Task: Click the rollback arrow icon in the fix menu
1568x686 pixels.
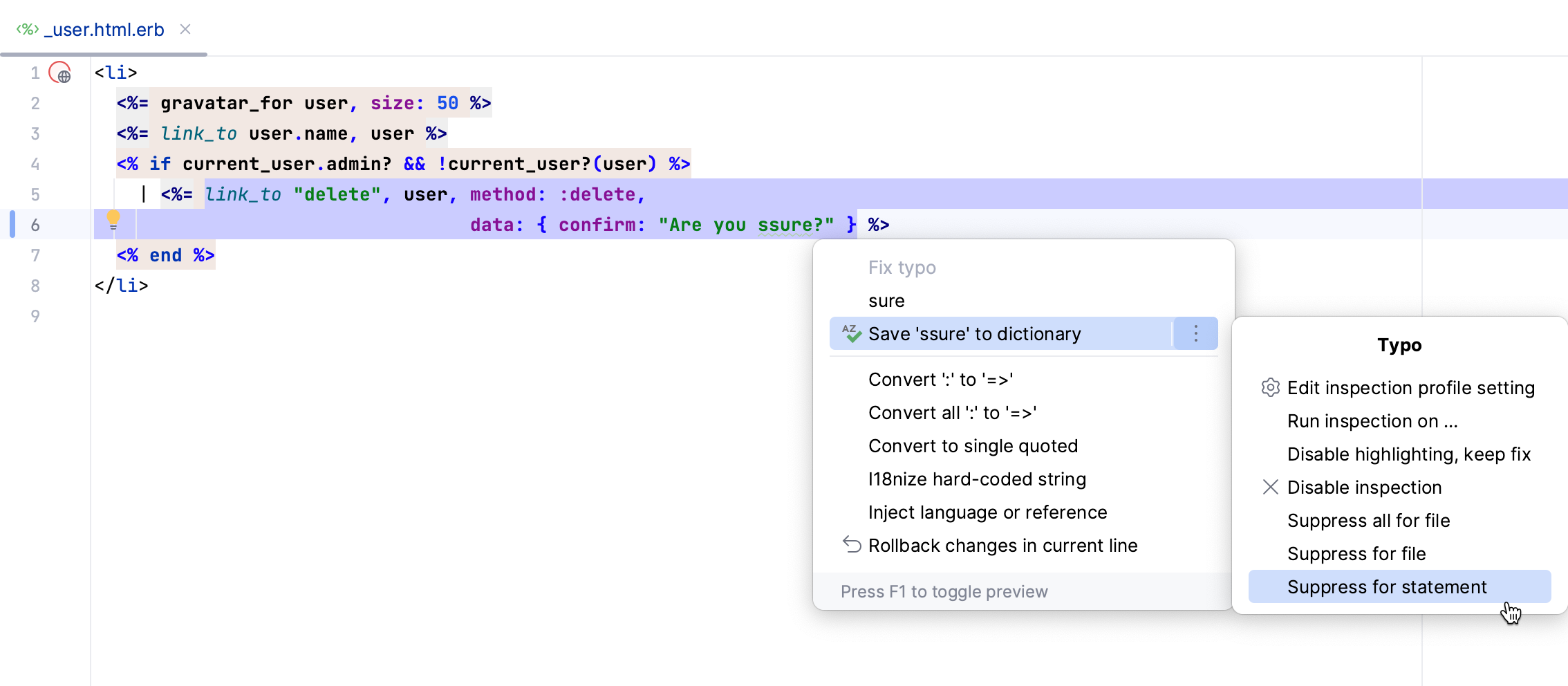Action: [x=851, y=545]
